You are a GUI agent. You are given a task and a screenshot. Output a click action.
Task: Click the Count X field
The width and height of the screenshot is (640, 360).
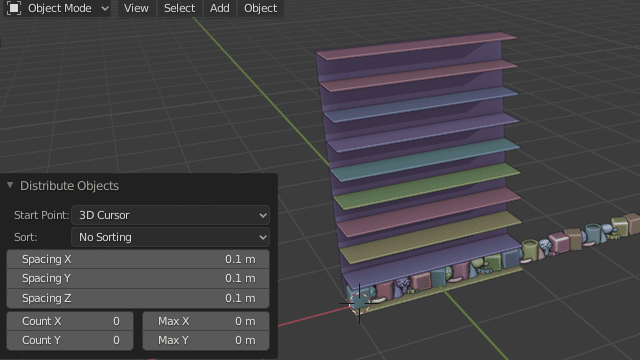pyautogui.click(x=70, y=321)
